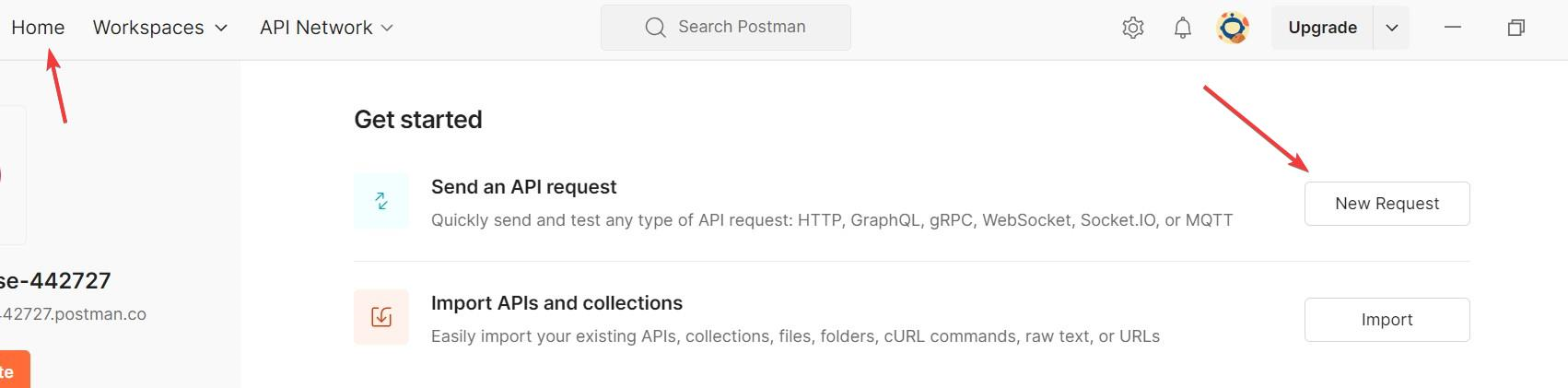
Task: Open the arrow menu beside Upgrade
Action: [x=1391, y=28]
